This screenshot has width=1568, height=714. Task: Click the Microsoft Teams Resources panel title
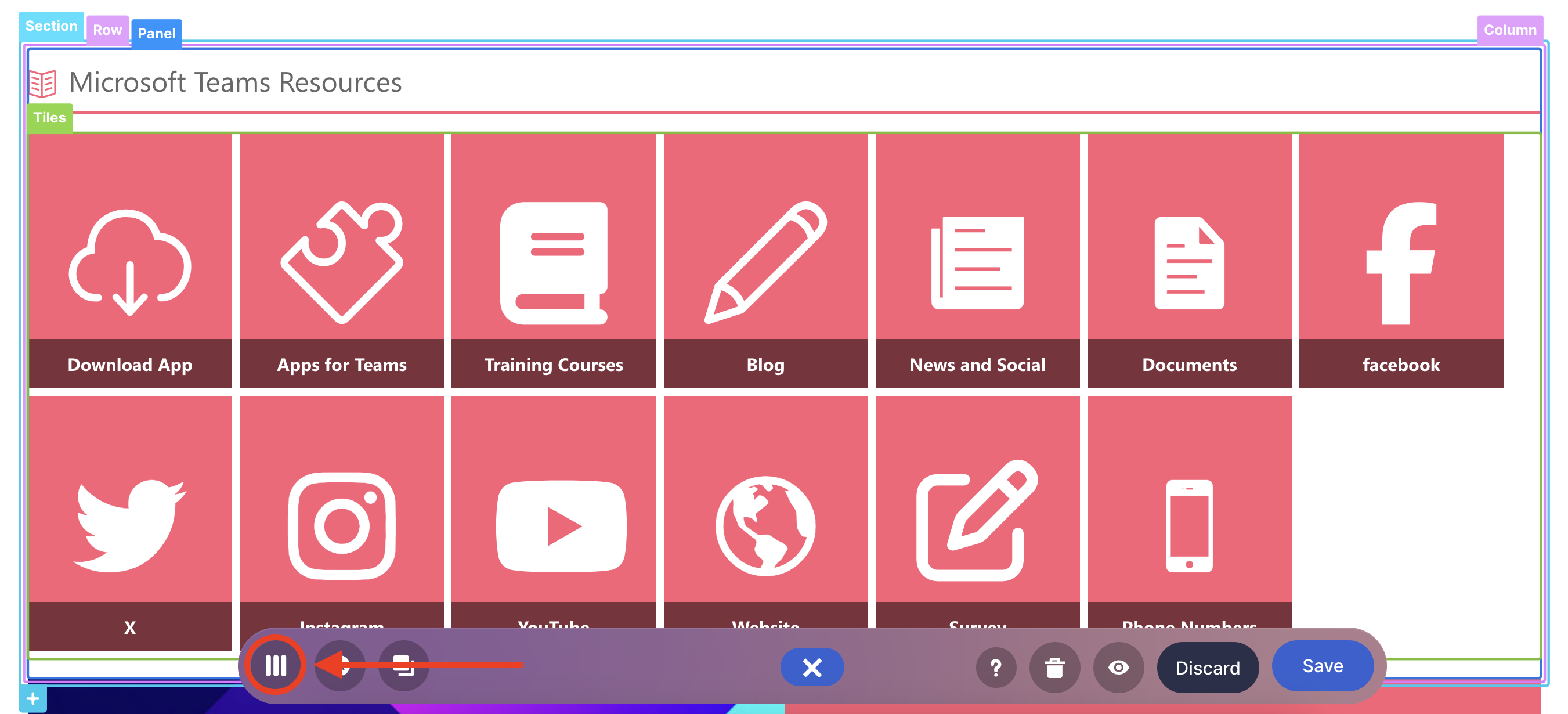(x=235, y=82)
